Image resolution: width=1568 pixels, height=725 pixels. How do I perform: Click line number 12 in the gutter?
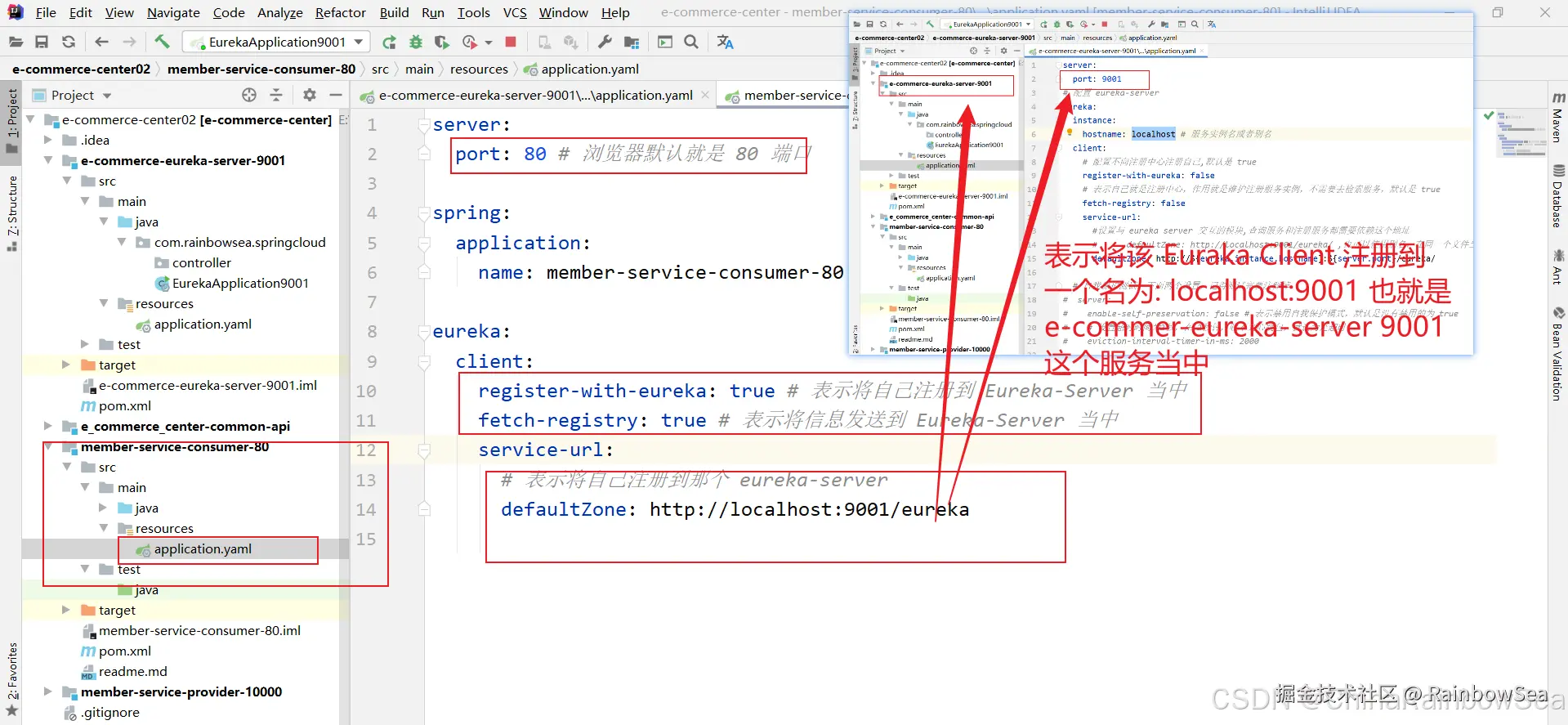click(x=366, y=450)
